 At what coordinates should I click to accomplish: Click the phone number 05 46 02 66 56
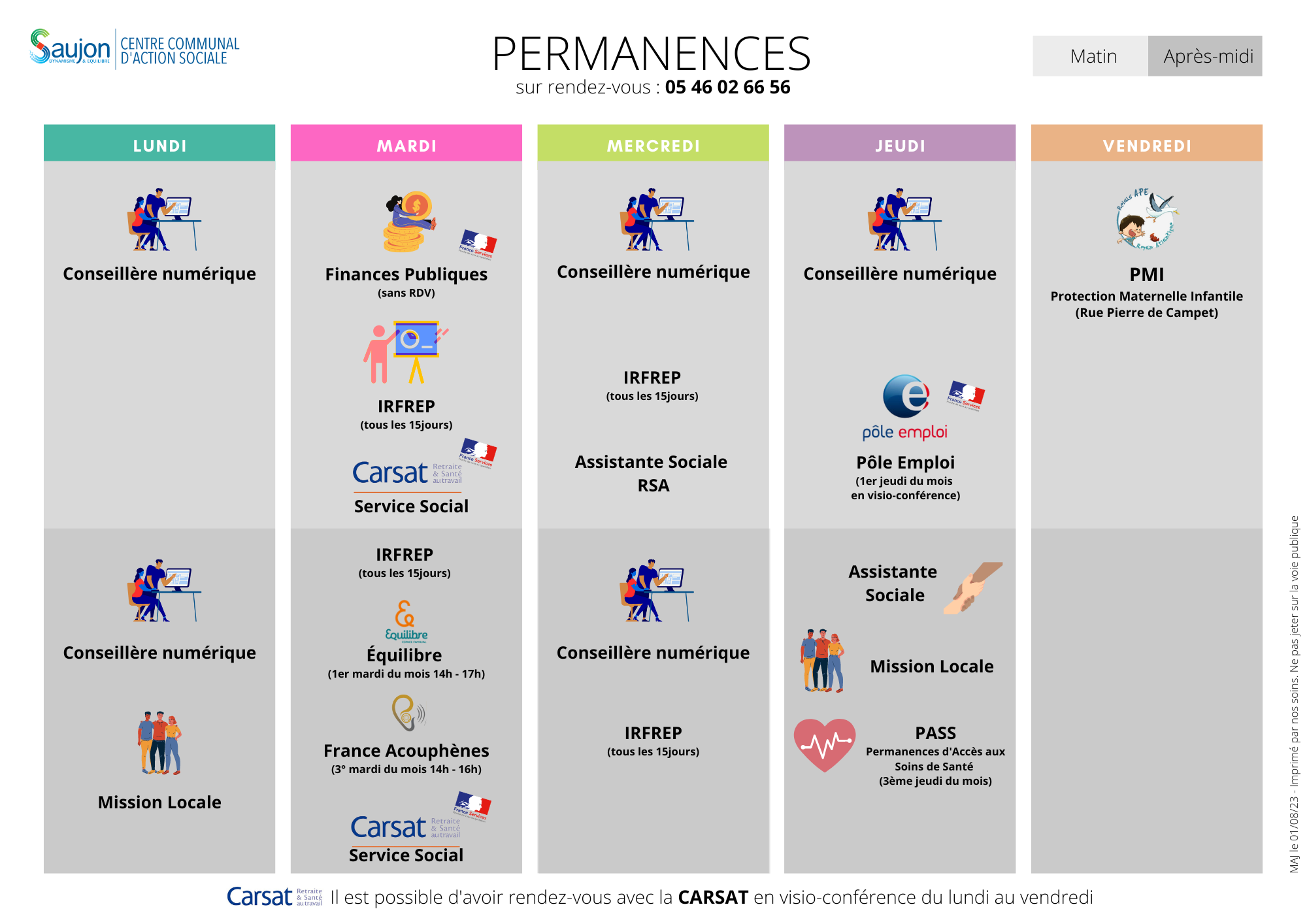coord(727,88)
